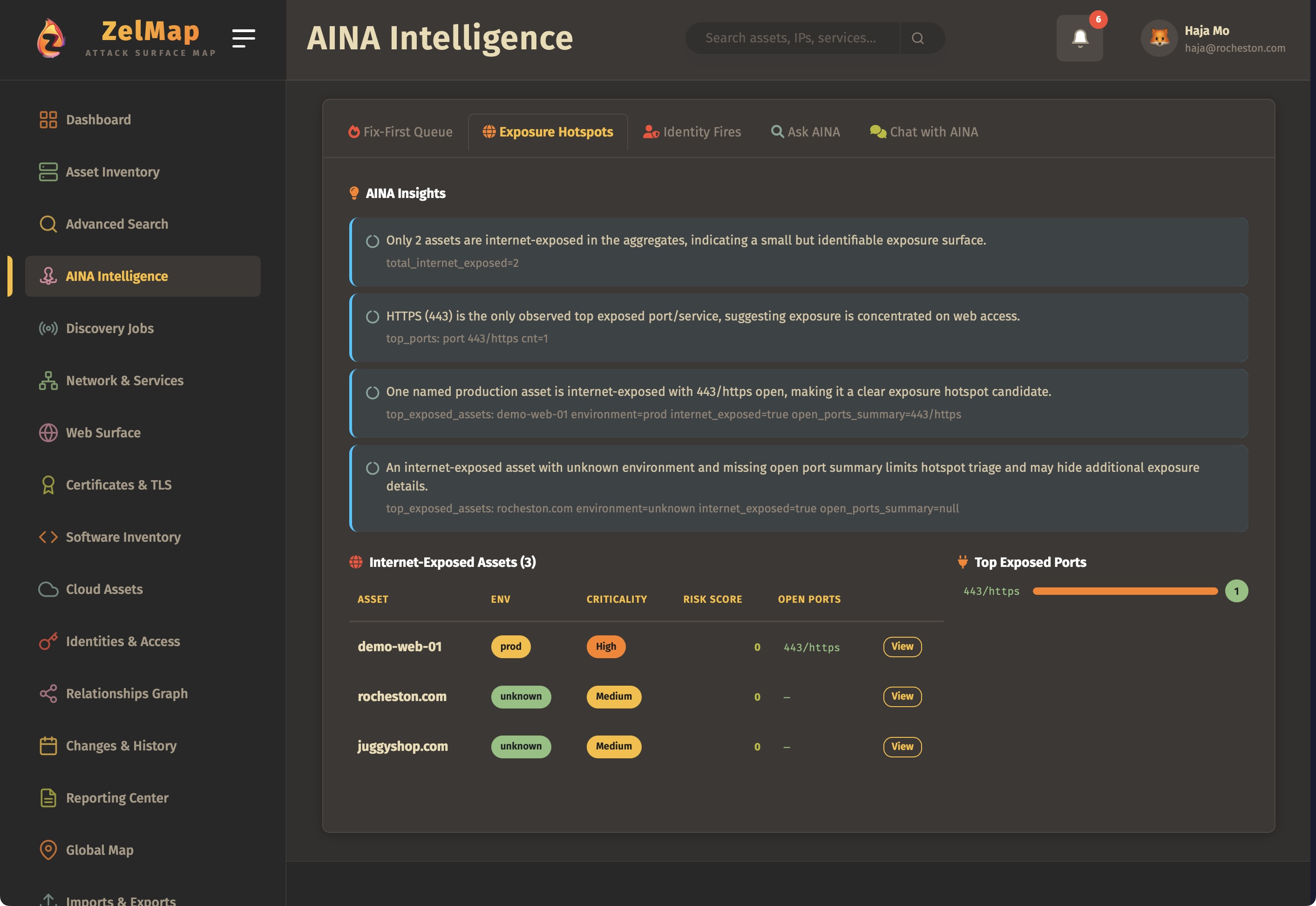Toggle the High criticality badge for demo-web-01
This screenshot has height=906, width=1316.
pyautogui.click(x=605, y=647)
